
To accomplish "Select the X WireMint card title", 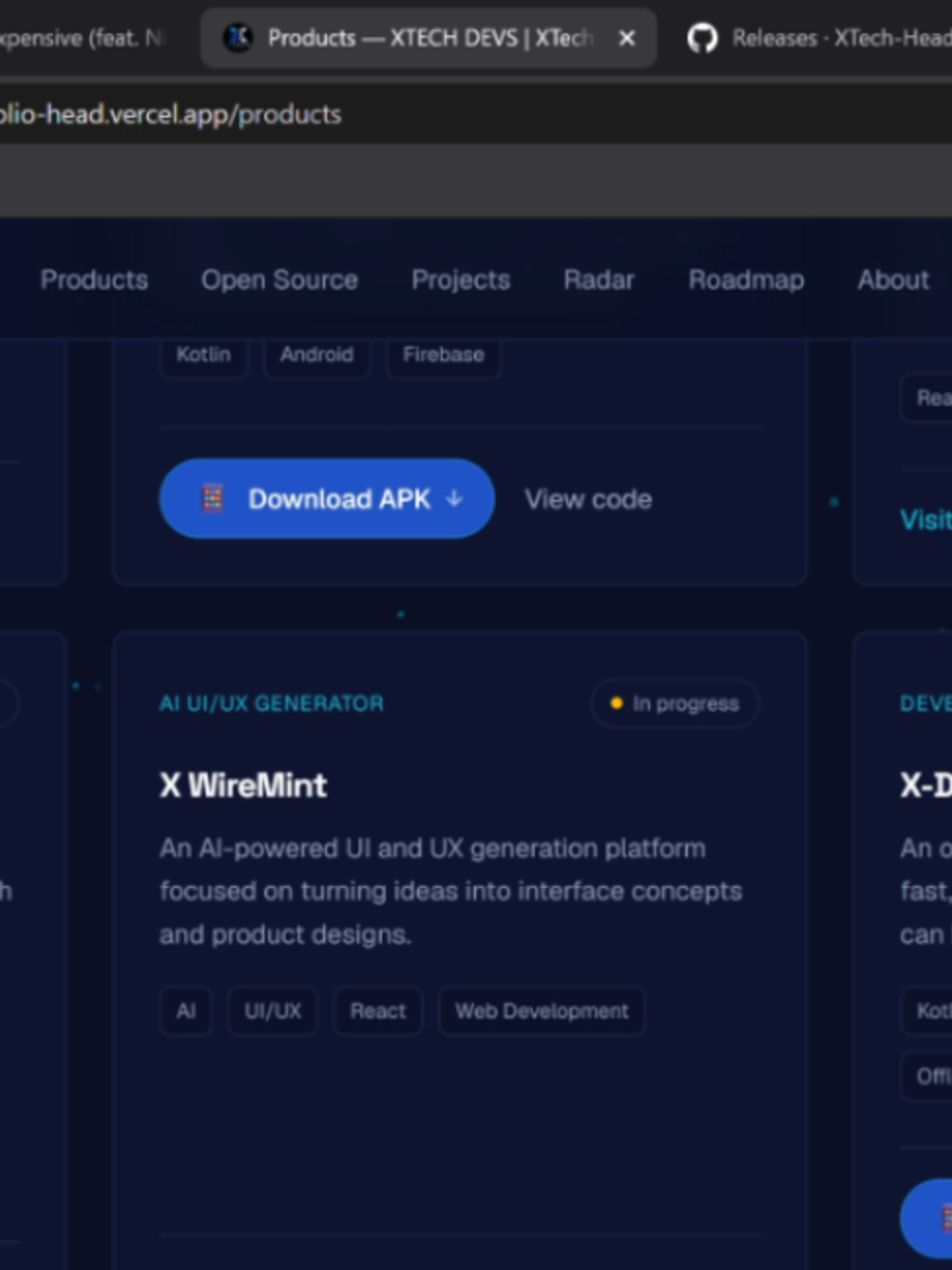I will click(x=243, y=785).
